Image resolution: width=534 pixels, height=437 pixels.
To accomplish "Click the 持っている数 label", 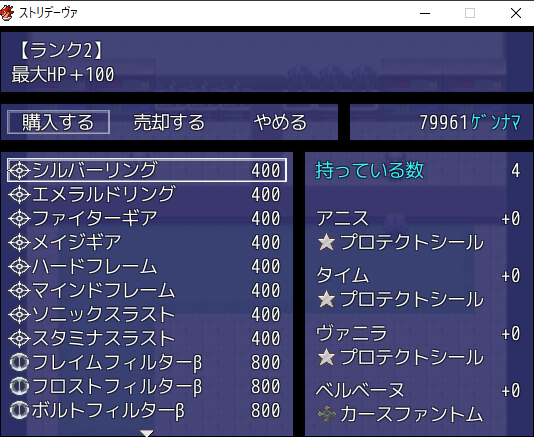I will pyautogui.click(x=370, y=170).
